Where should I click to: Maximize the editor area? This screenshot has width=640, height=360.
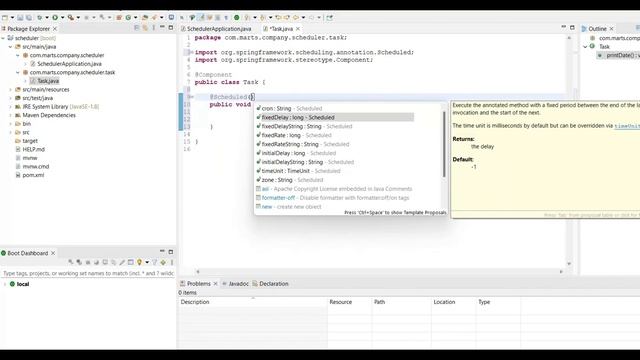pos(572,27)
